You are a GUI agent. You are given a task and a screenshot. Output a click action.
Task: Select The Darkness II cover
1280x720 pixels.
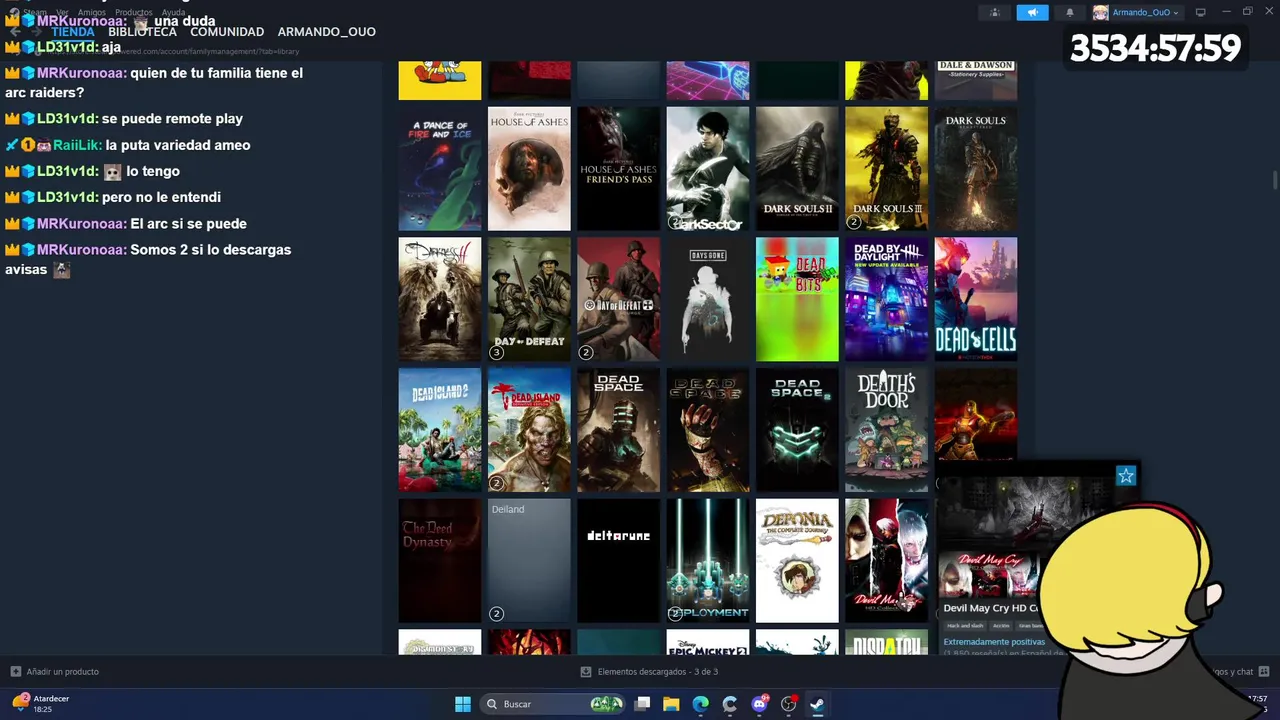[x=440, y=299]
